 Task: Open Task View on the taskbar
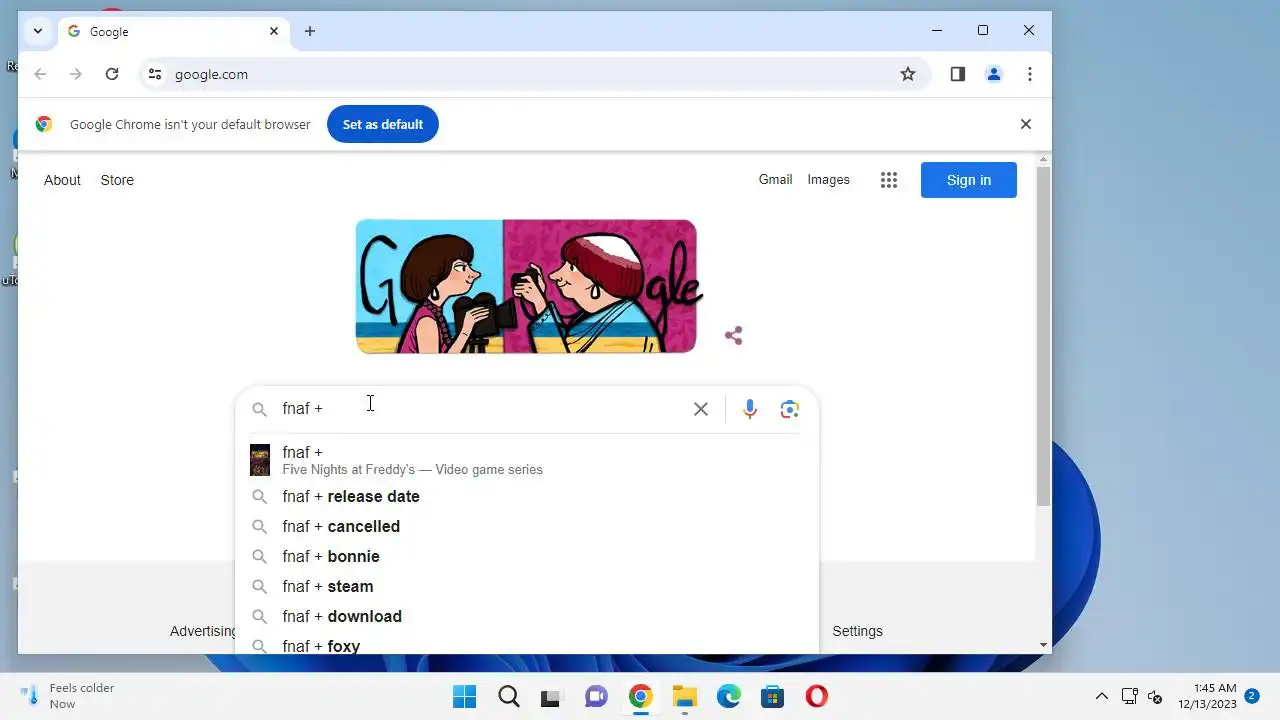click(x=551, y=696)
